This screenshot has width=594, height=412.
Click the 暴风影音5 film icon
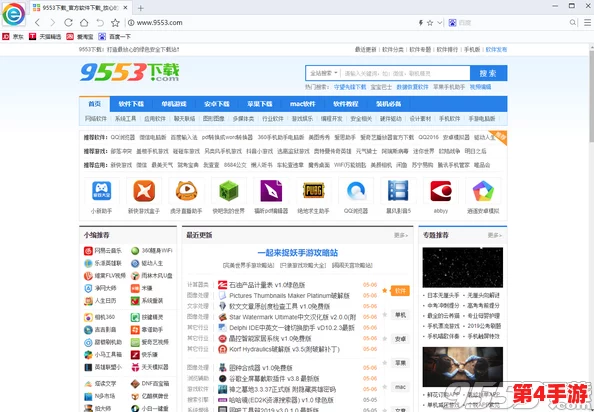(x=398, y=191)
